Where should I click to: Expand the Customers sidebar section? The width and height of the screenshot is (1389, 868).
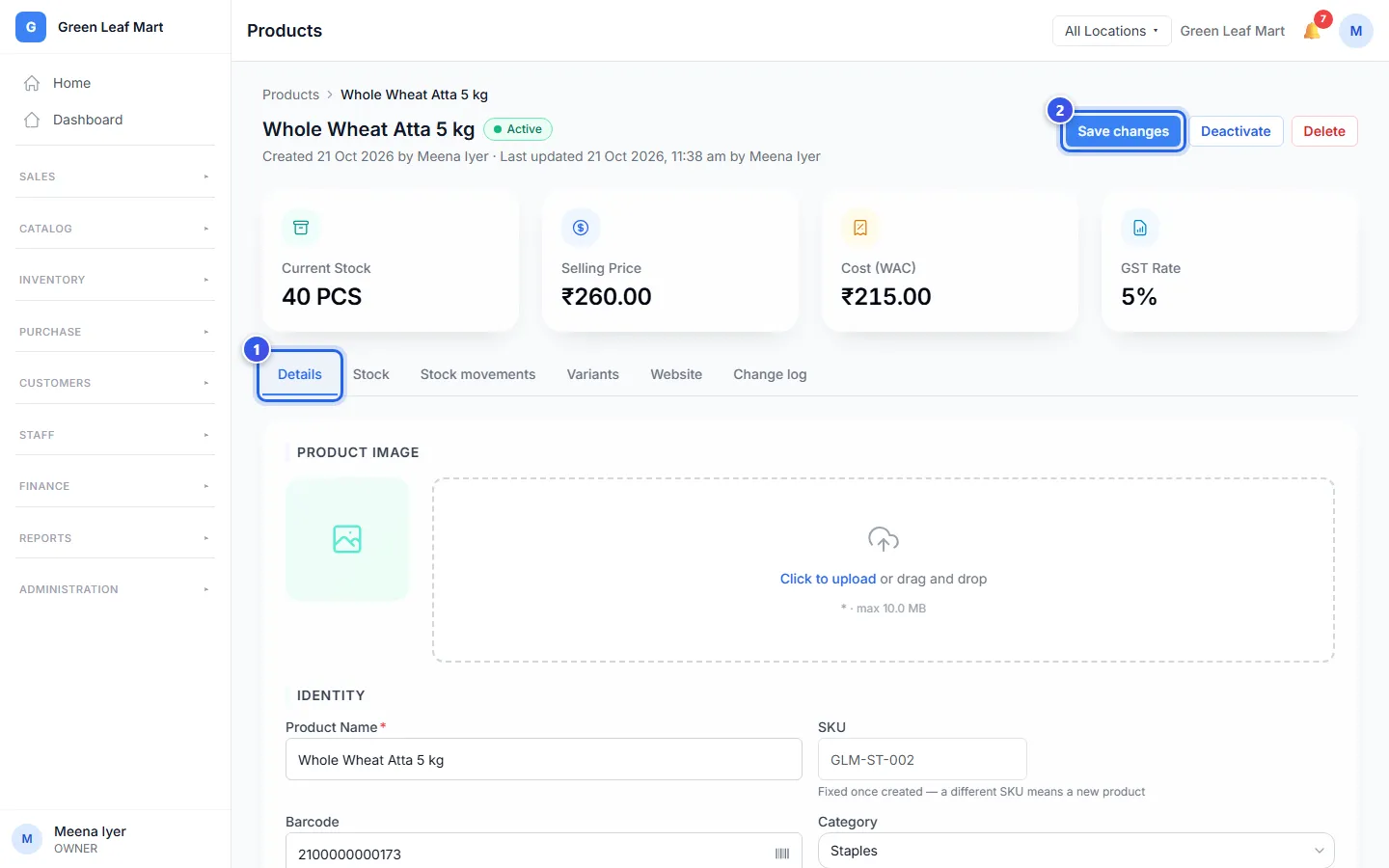pyautogui.click(x=116, y=383)
